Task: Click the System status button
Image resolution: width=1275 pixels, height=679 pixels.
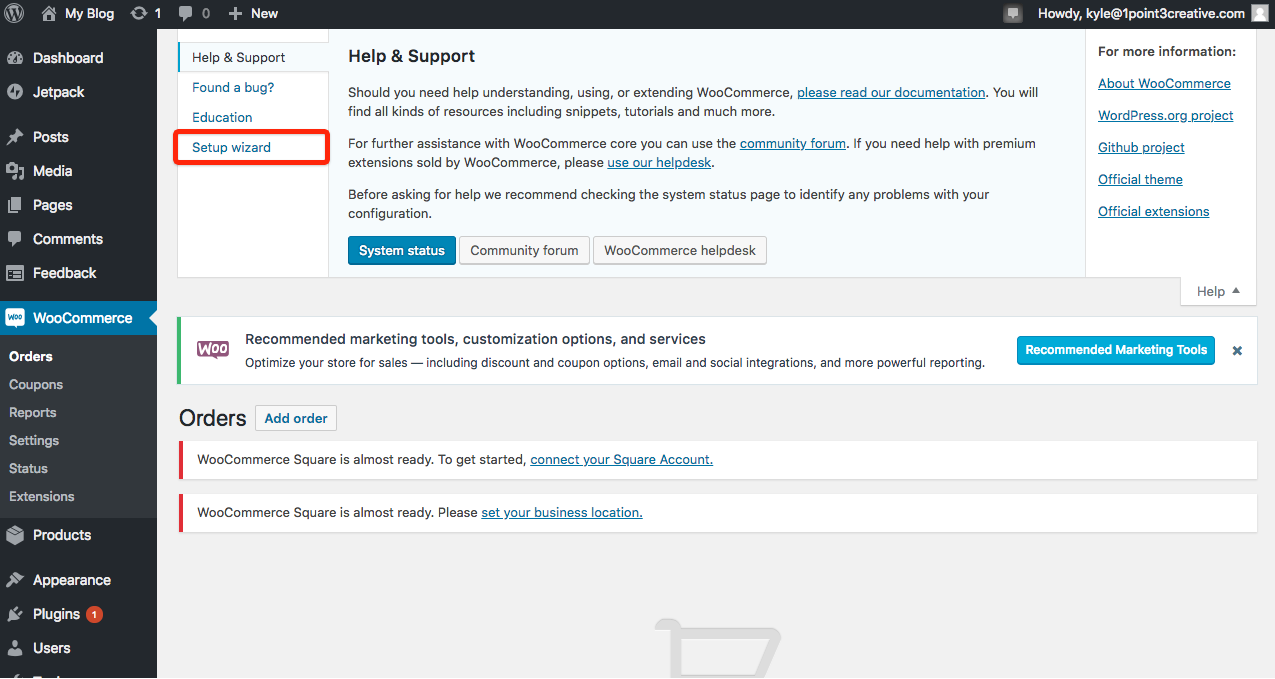Action: point(402,250)
